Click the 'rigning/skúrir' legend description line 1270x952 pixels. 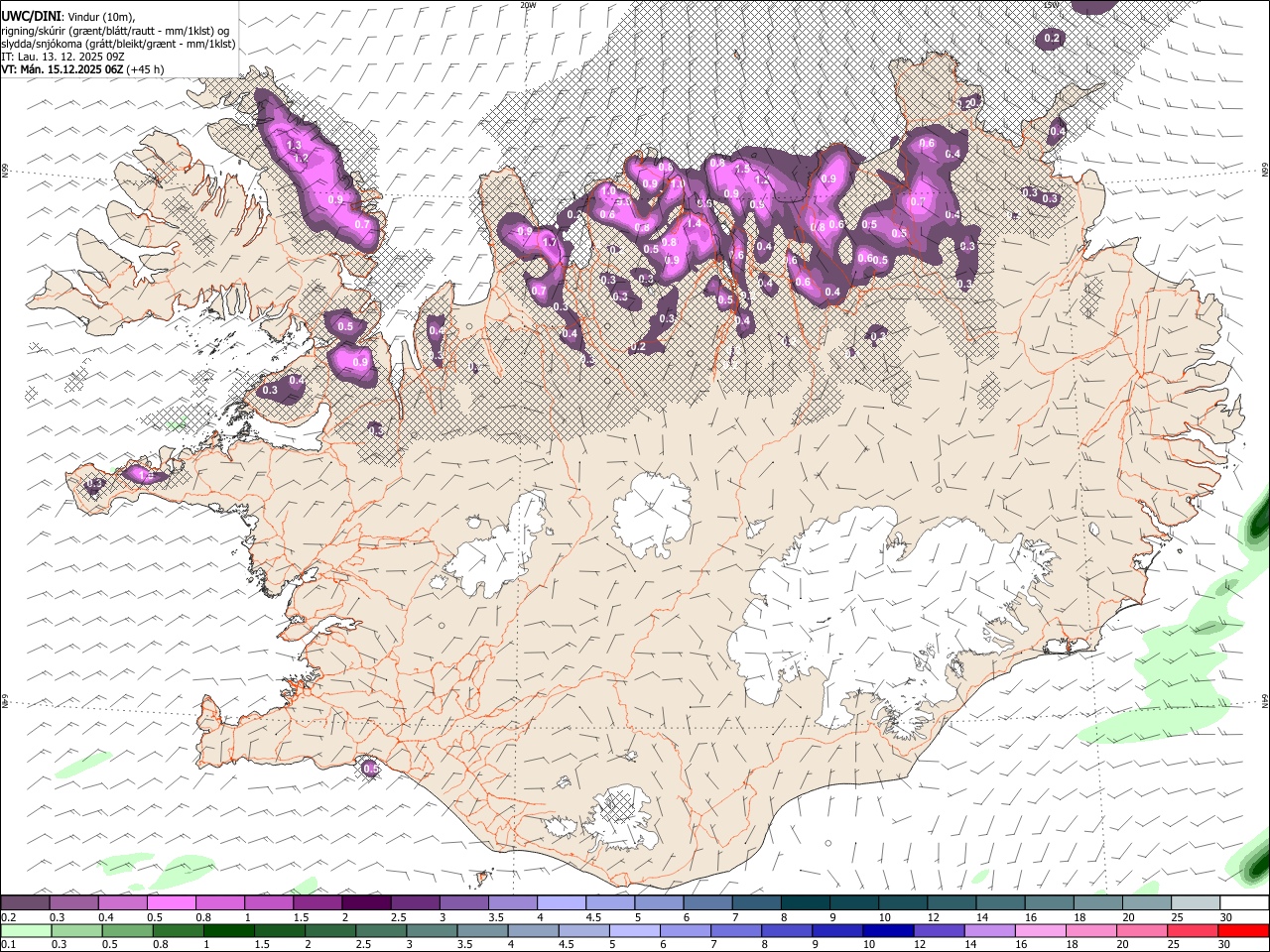(x=116, y=30)
